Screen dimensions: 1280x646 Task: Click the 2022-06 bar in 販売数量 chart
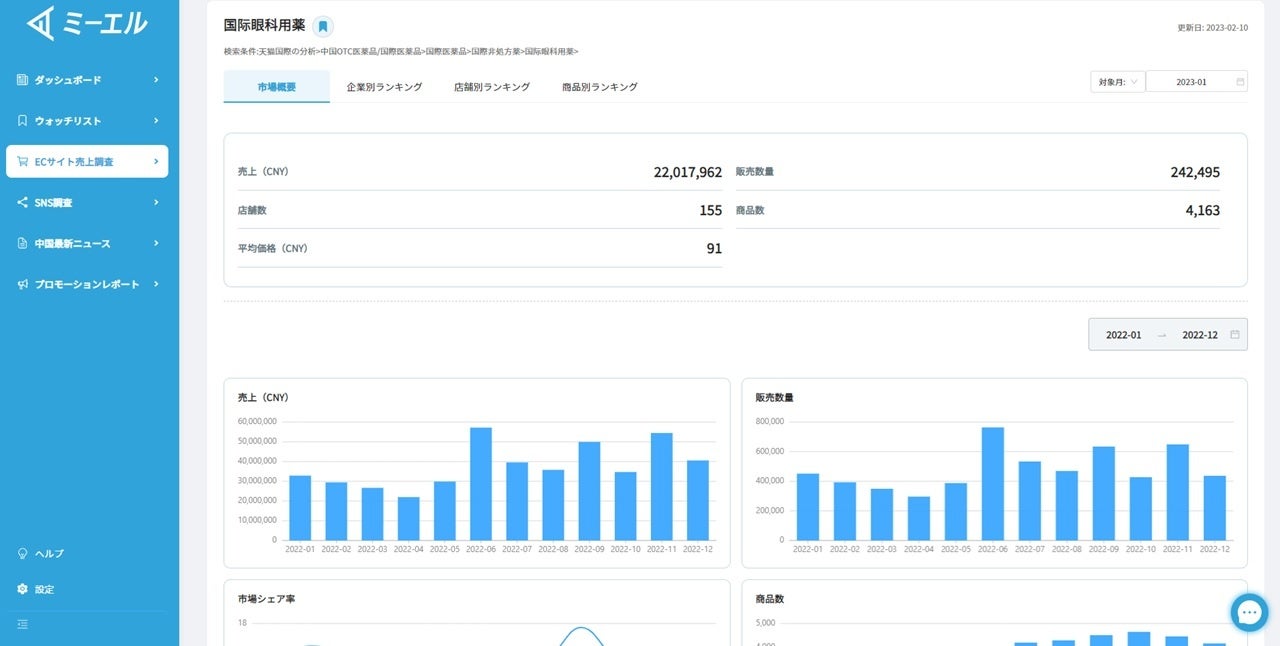click(992, 484)
